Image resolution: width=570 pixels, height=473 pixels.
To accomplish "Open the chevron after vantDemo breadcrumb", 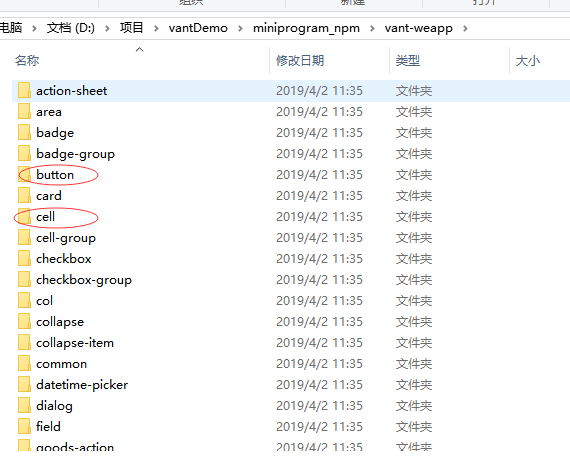I will [240, 28].
